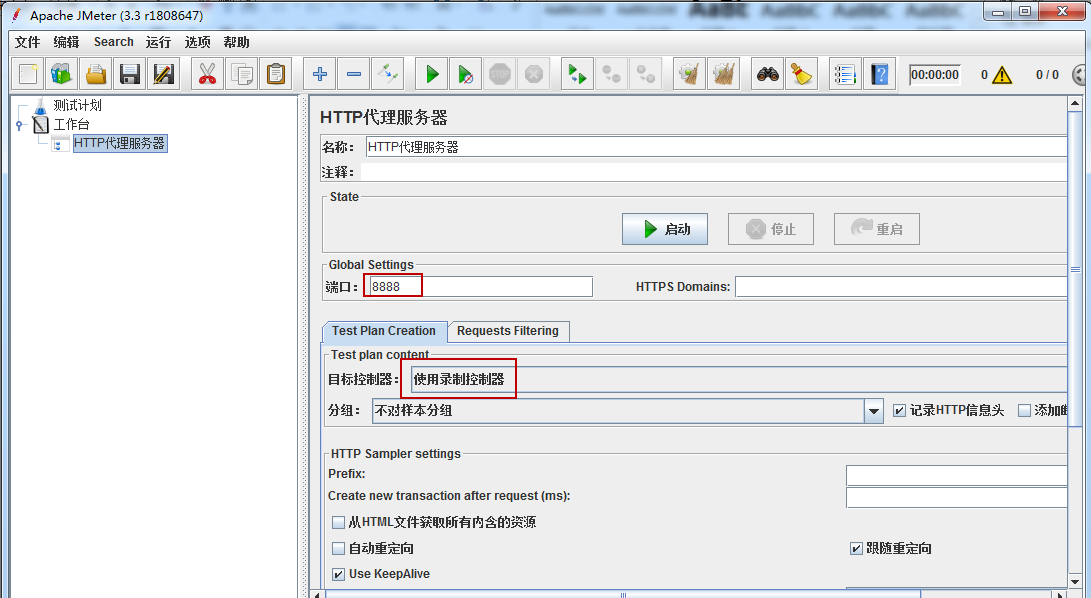Open the 目标控制器 combo box

738,379
